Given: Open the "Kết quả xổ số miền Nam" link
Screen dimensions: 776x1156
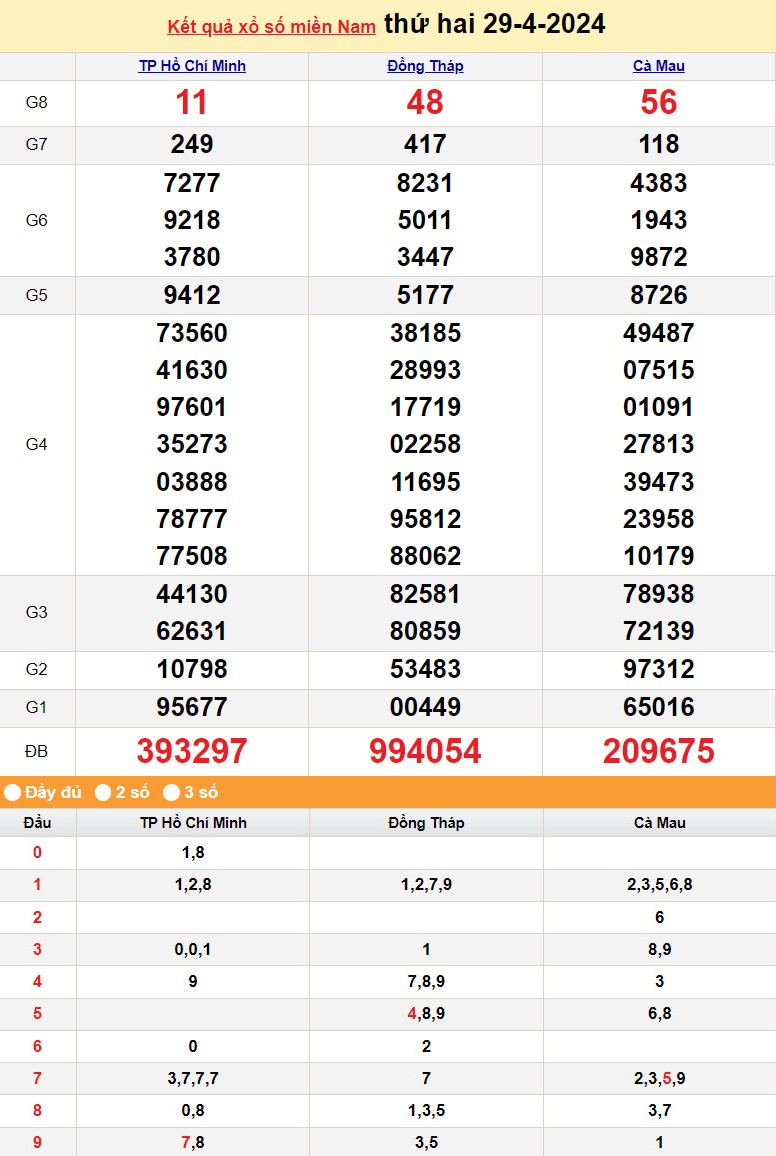Looking at the screenshot, I should coord(271,27).
